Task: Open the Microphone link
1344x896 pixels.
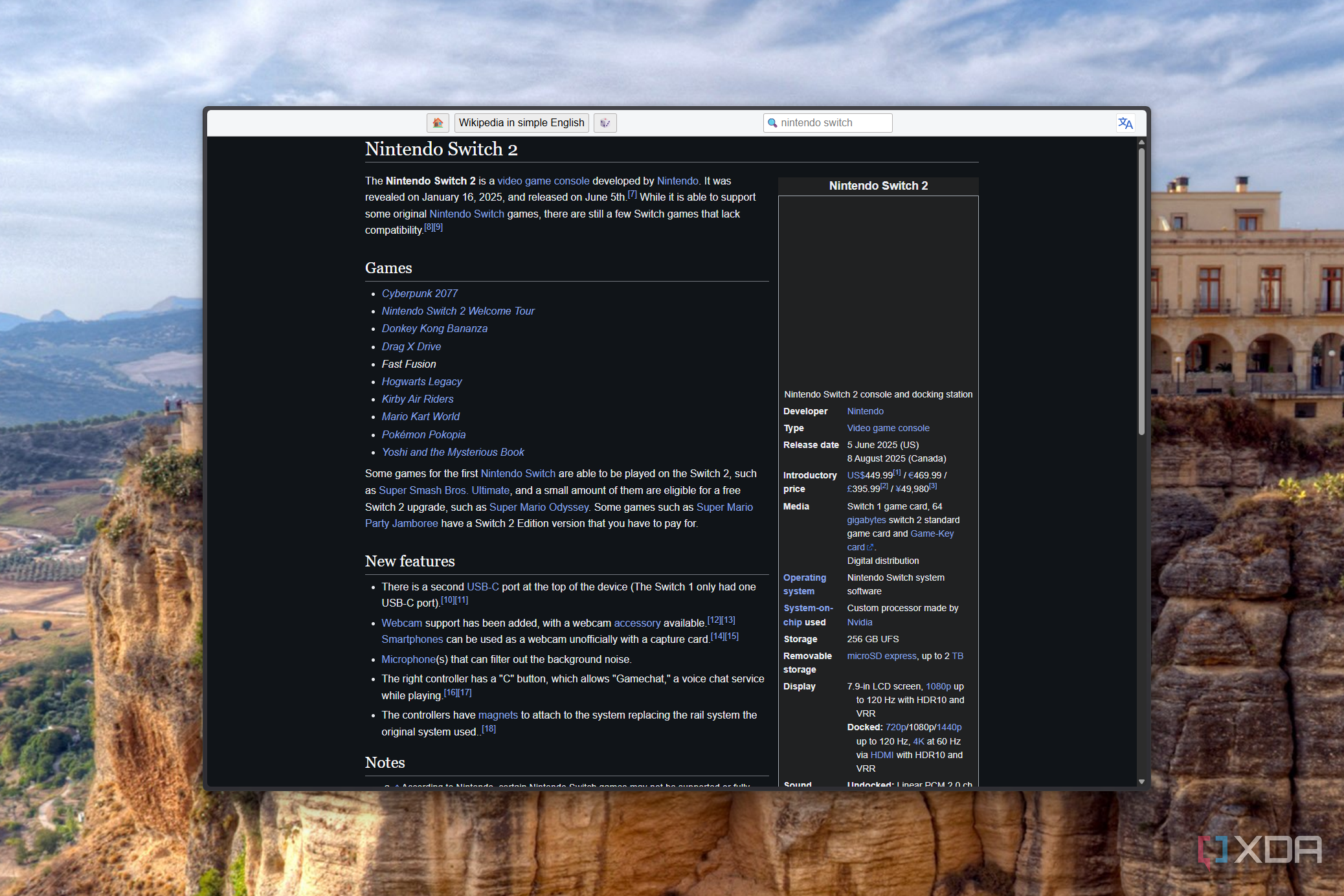Action: pyautogui.click(x=409, y=659)
